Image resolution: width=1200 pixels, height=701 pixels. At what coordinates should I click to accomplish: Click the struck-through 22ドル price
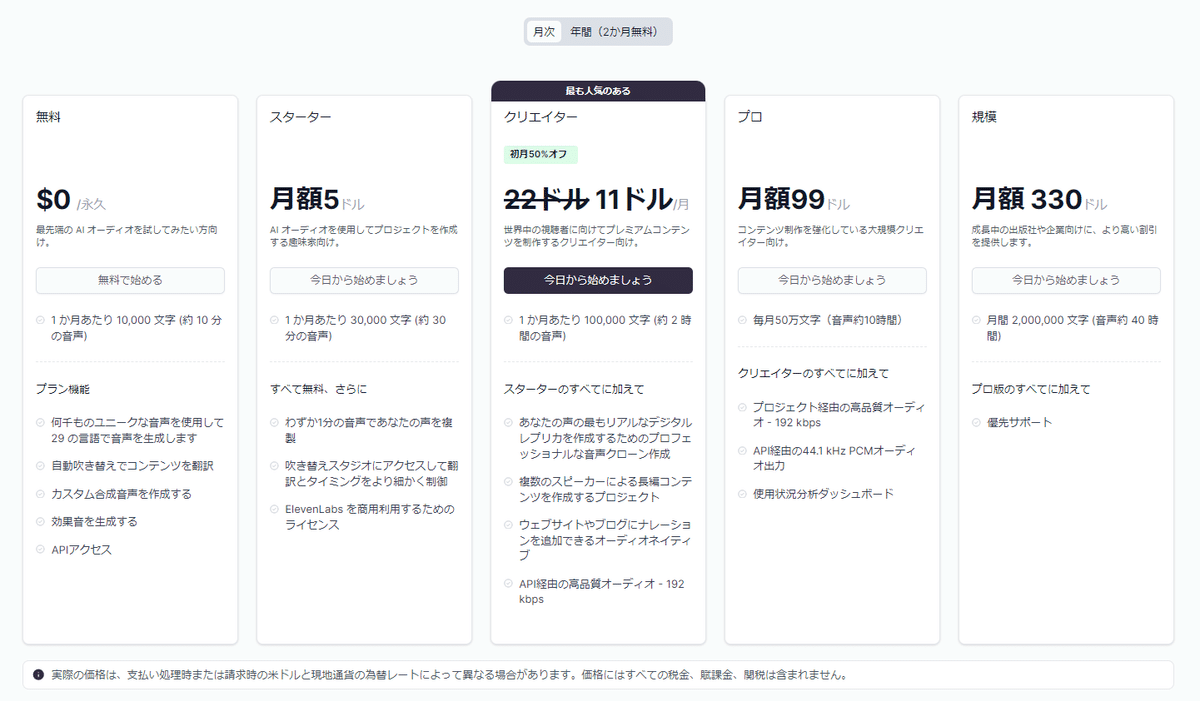point(546,199)
